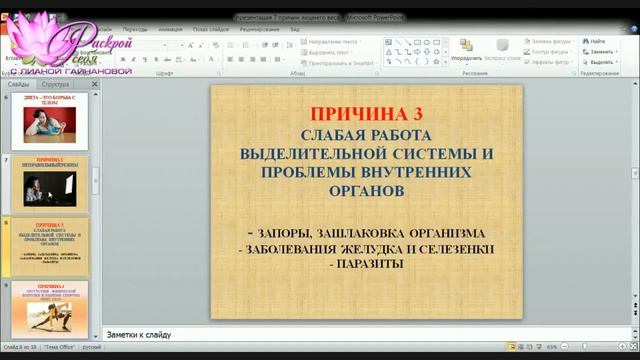Open Arrange dropdown

click(466, 51)
